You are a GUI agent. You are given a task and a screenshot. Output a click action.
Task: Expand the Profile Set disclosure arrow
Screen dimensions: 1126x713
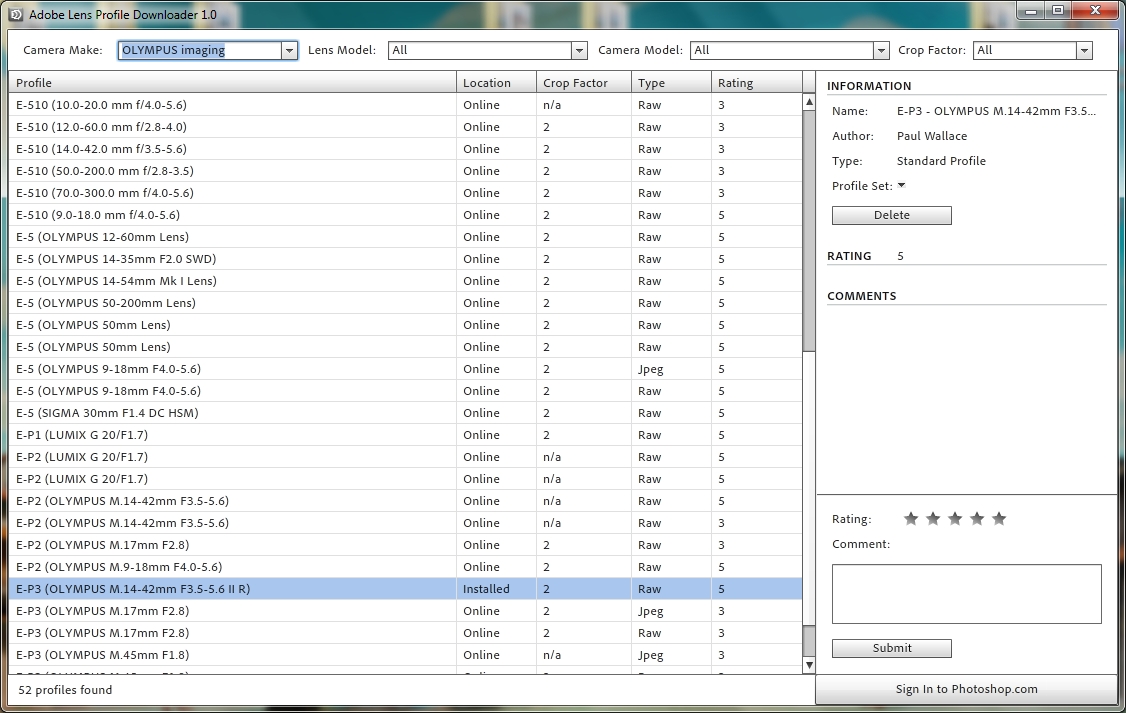[x=901, y=186]
